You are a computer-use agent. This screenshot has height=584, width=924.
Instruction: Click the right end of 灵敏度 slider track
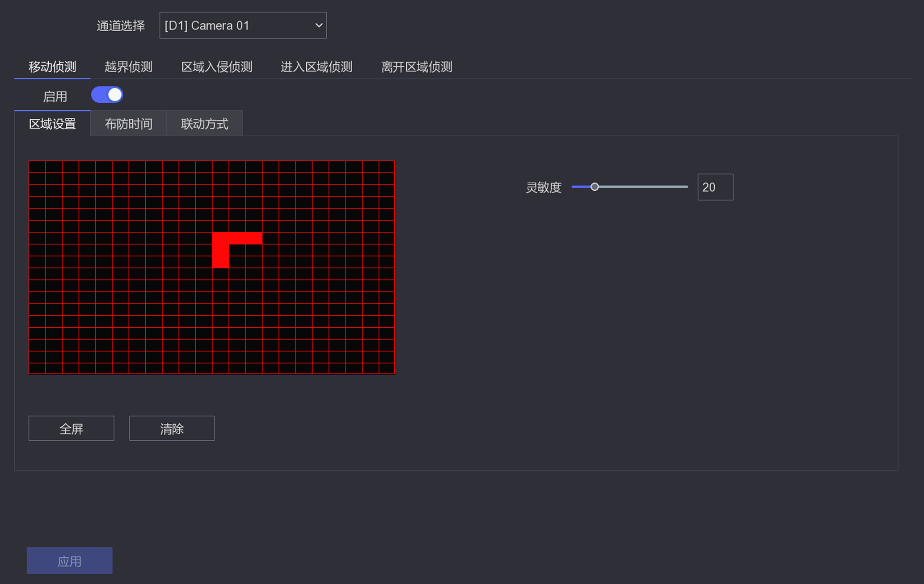click(x=686, y=187)
